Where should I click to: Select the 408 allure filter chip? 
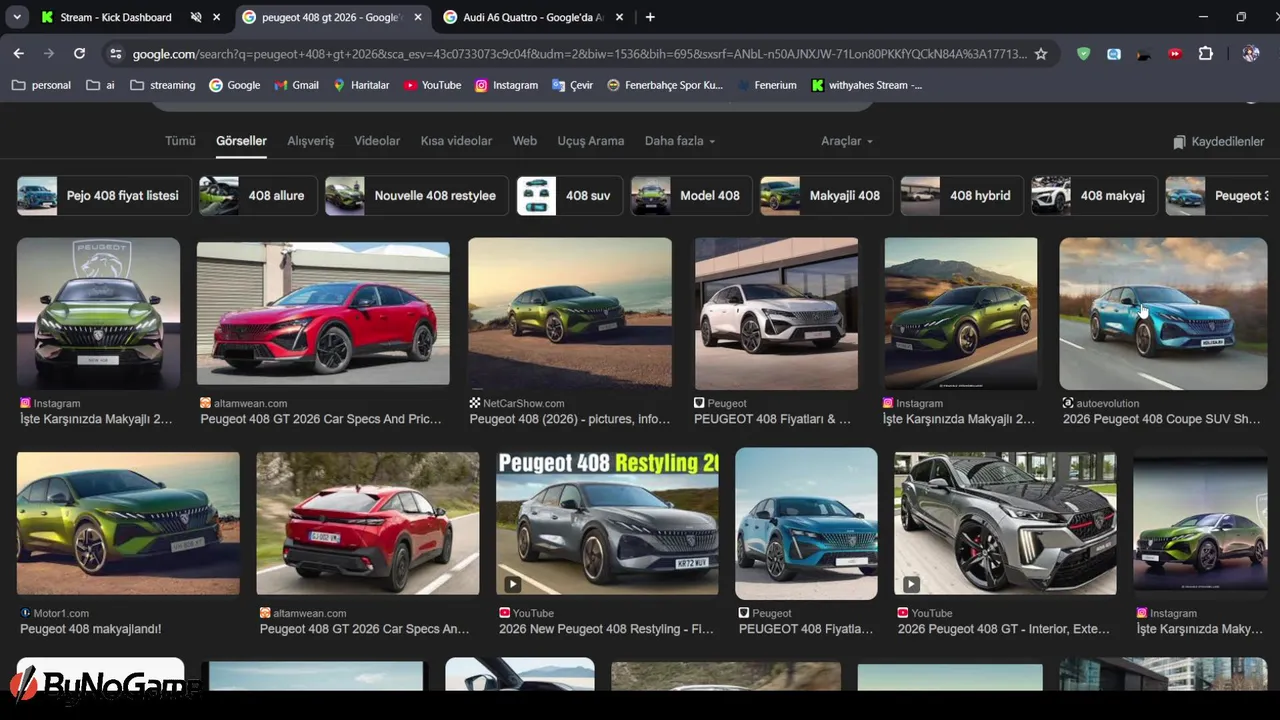(258, 196)
